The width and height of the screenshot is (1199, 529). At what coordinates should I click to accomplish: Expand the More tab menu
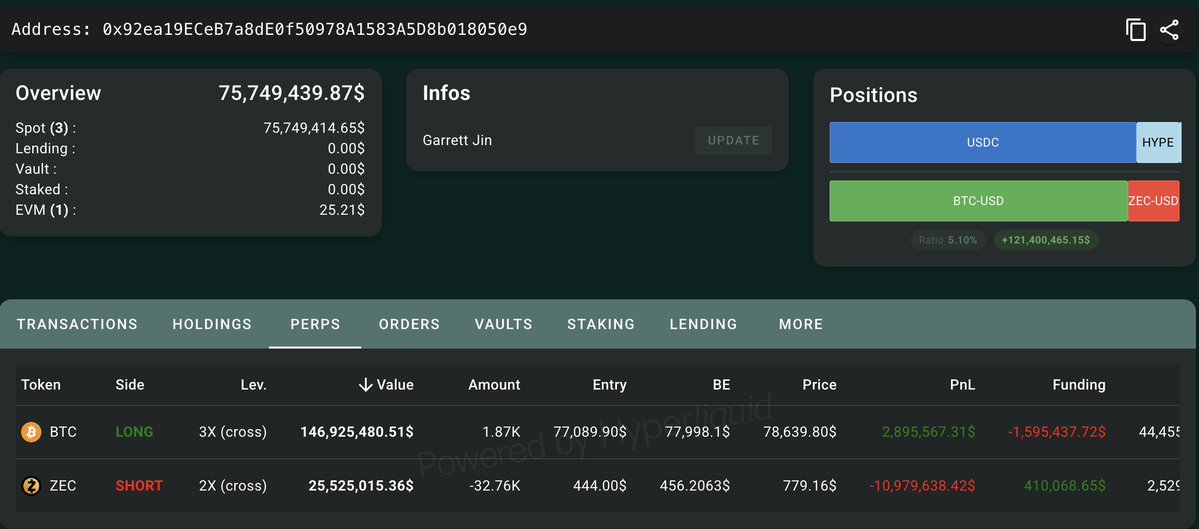(x=801, y=324)
